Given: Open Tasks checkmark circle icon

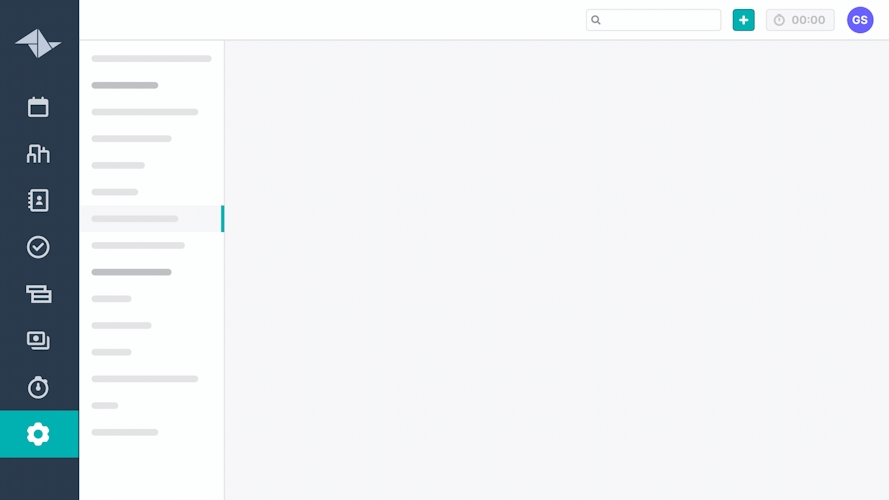Looking at the screenshot, I should coord(38,247).
